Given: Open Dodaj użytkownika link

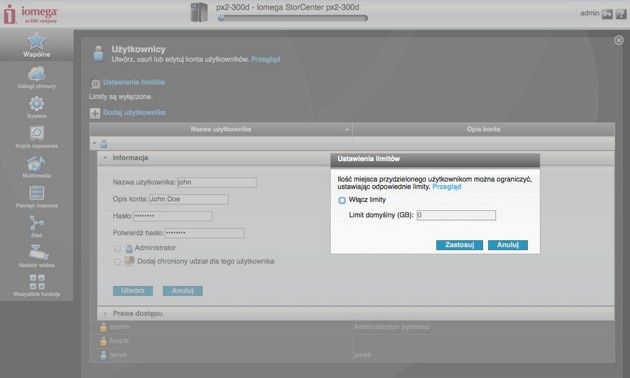Looking at the screenshot, I should click(x=134, y=112).
